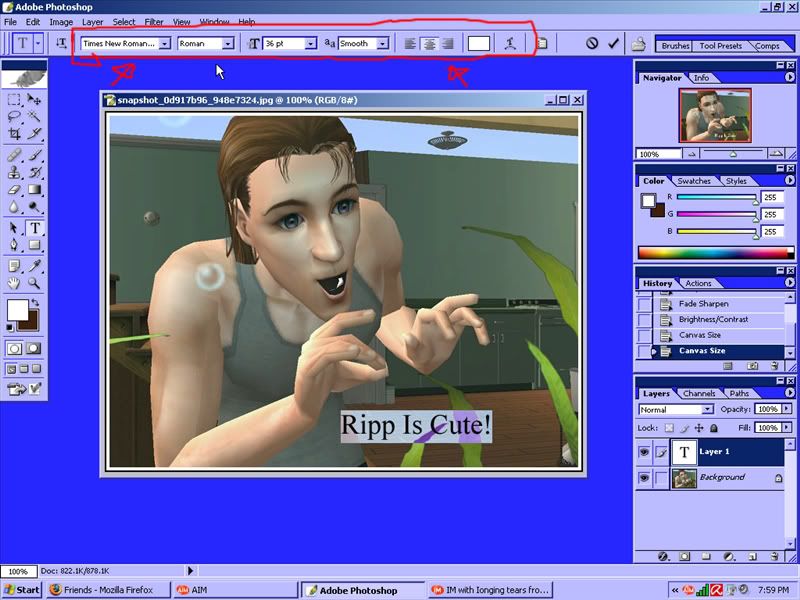
Task: Open the File menu
Action: coord(10,22)
